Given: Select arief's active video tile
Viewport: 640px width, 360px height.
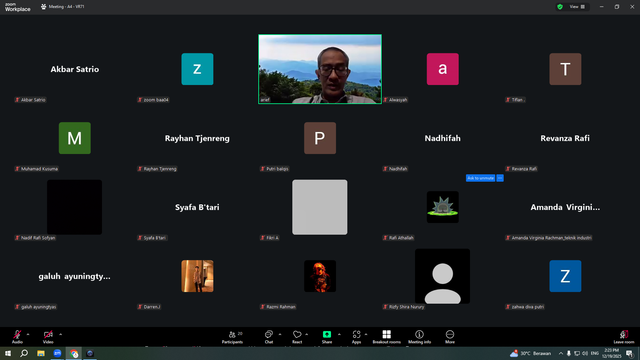Looking at the screenshot, I should click(x=320, y=69).
